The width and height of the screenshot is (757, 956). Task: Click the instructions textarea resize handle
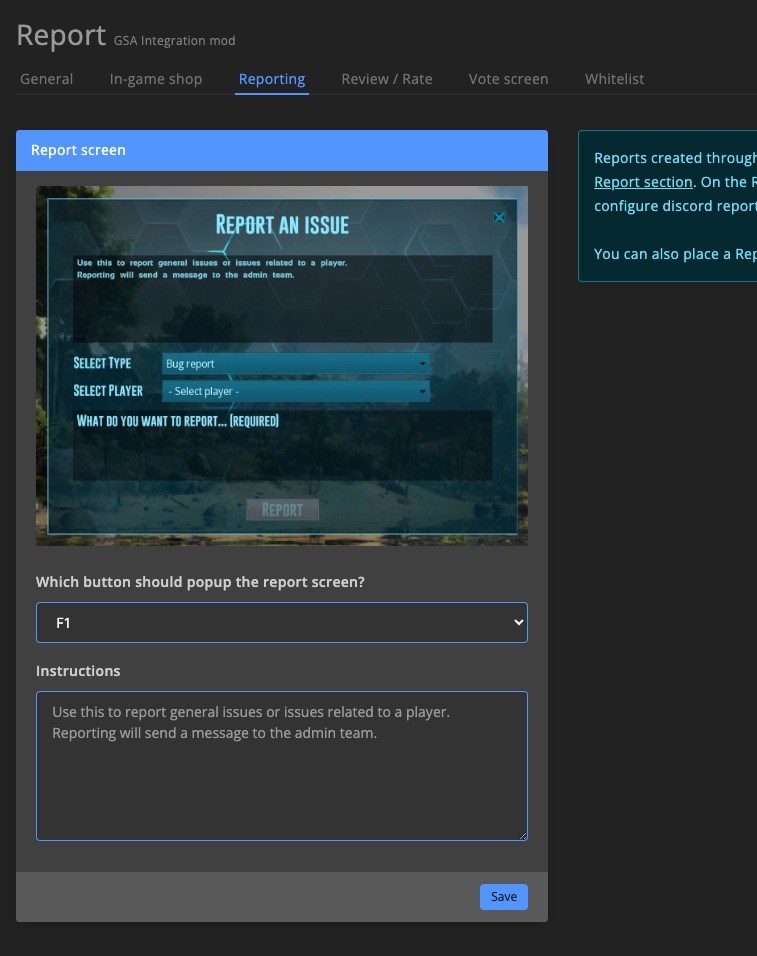[522, 836]
